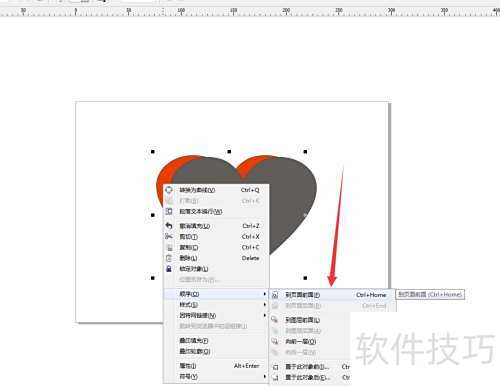Click the top-right selection handle

(x=305, y=152)
